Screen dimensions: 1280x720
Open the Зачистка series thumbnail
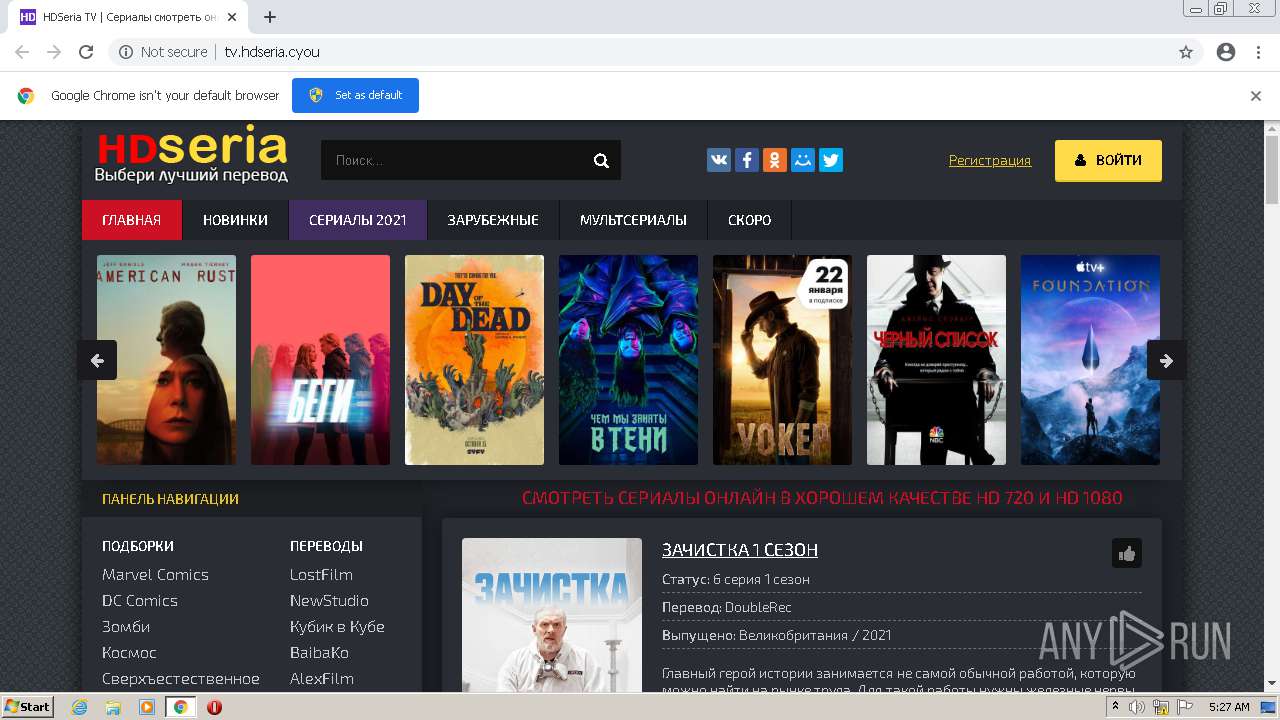coord(552,615)
